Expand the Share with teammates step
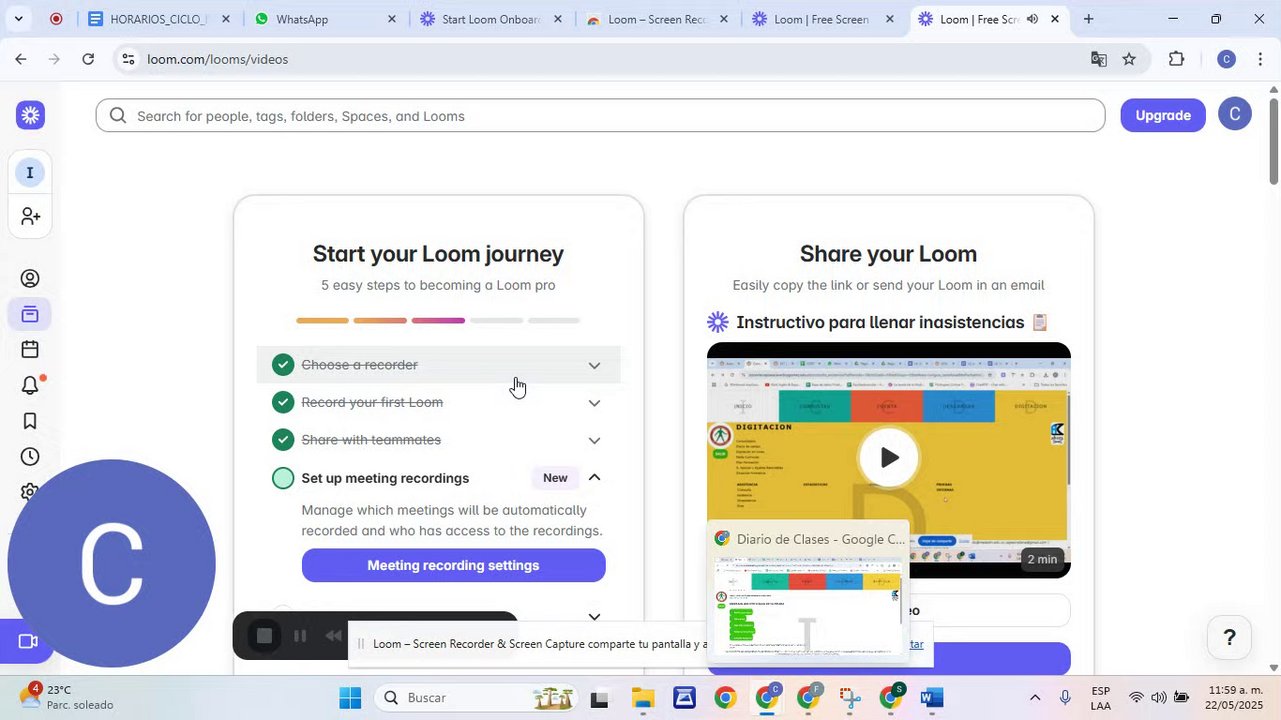Image resolution: width=1281 pixels, height=720 pixels. point(594,440)
